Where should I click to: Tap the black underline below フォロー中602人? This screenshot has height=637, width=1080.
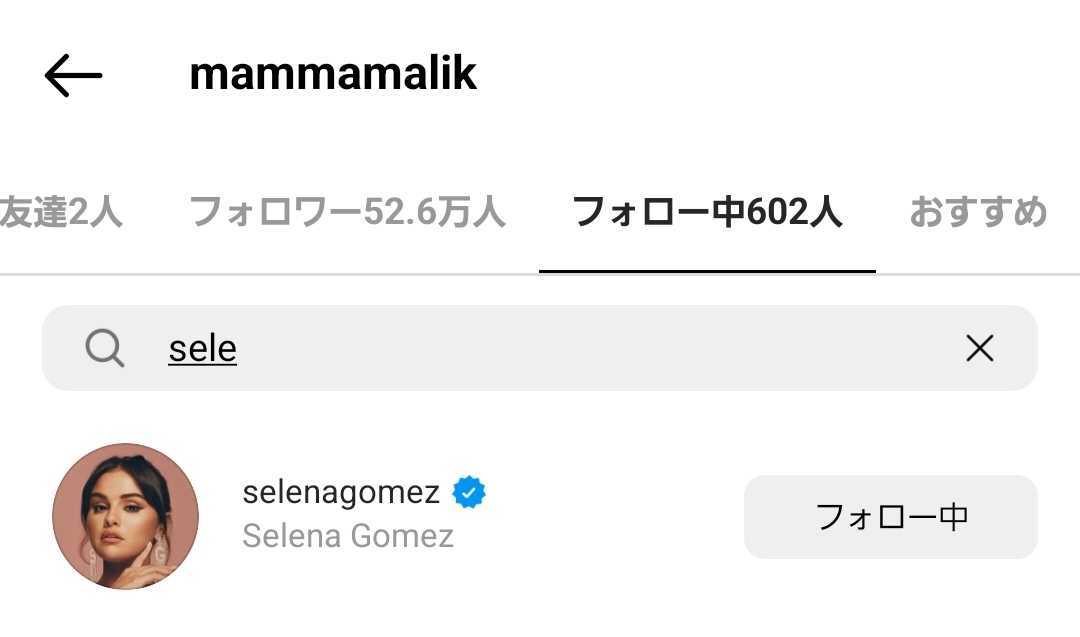(707, 271)
